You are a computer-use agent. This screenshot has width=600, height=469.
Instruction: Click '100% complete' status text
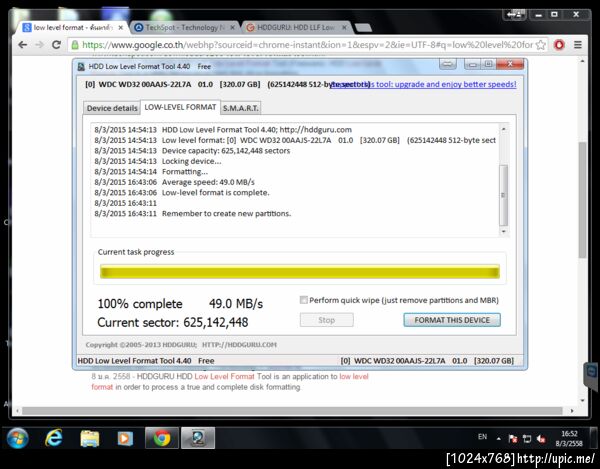click(140, 304)
